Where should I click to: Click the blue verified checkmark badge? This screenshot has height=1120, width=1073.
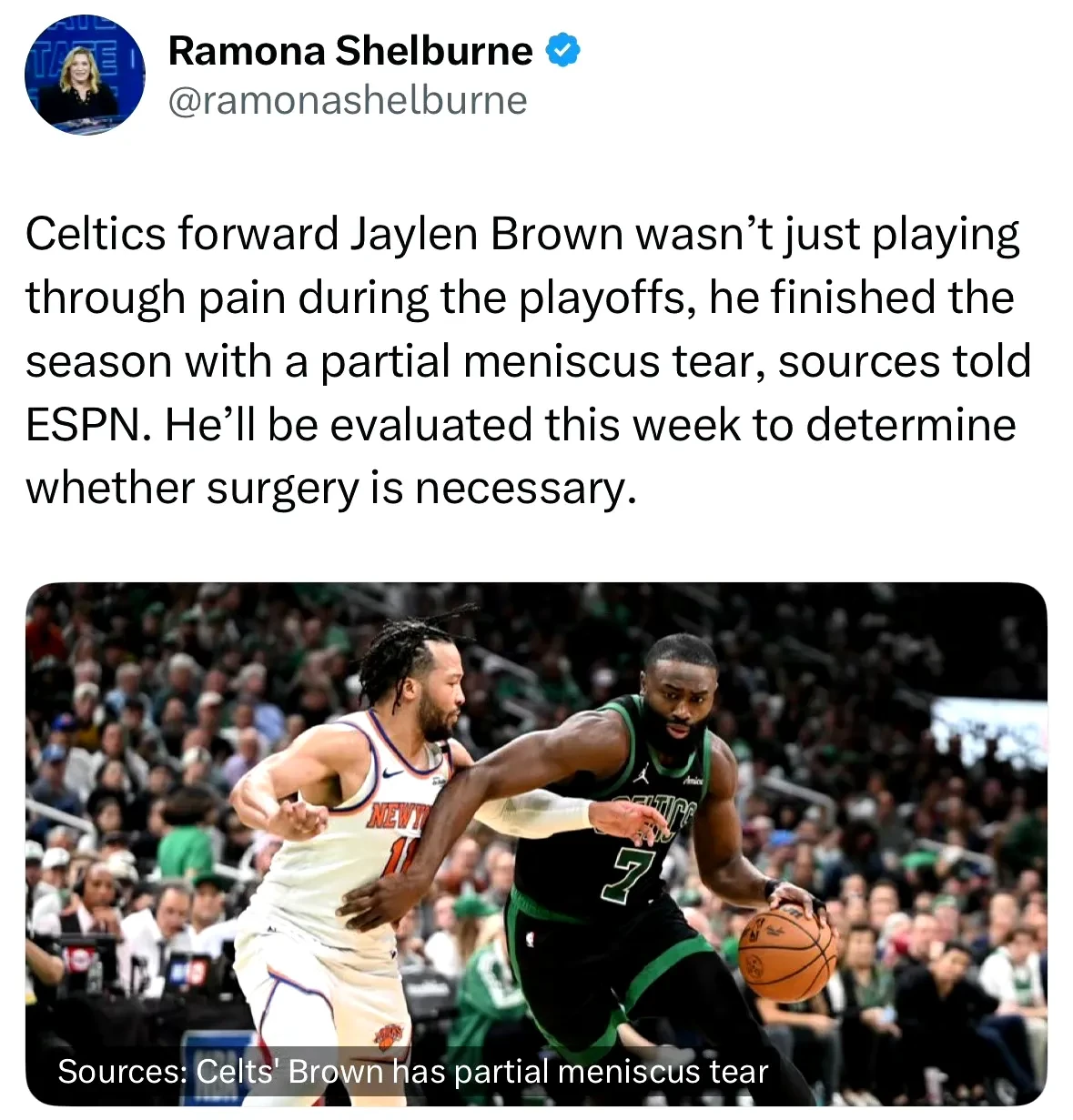pyautogui.click(x=562, y=51)
